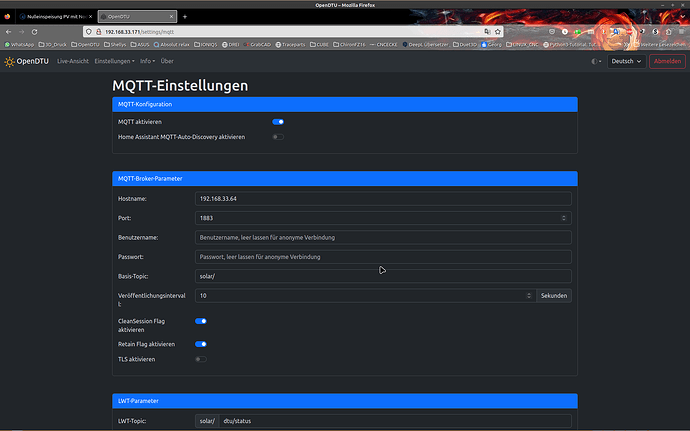Click the Port field stepper arrows
This screenshot has width=690, height=431.
pyautogui.click(x=564, y=218)
